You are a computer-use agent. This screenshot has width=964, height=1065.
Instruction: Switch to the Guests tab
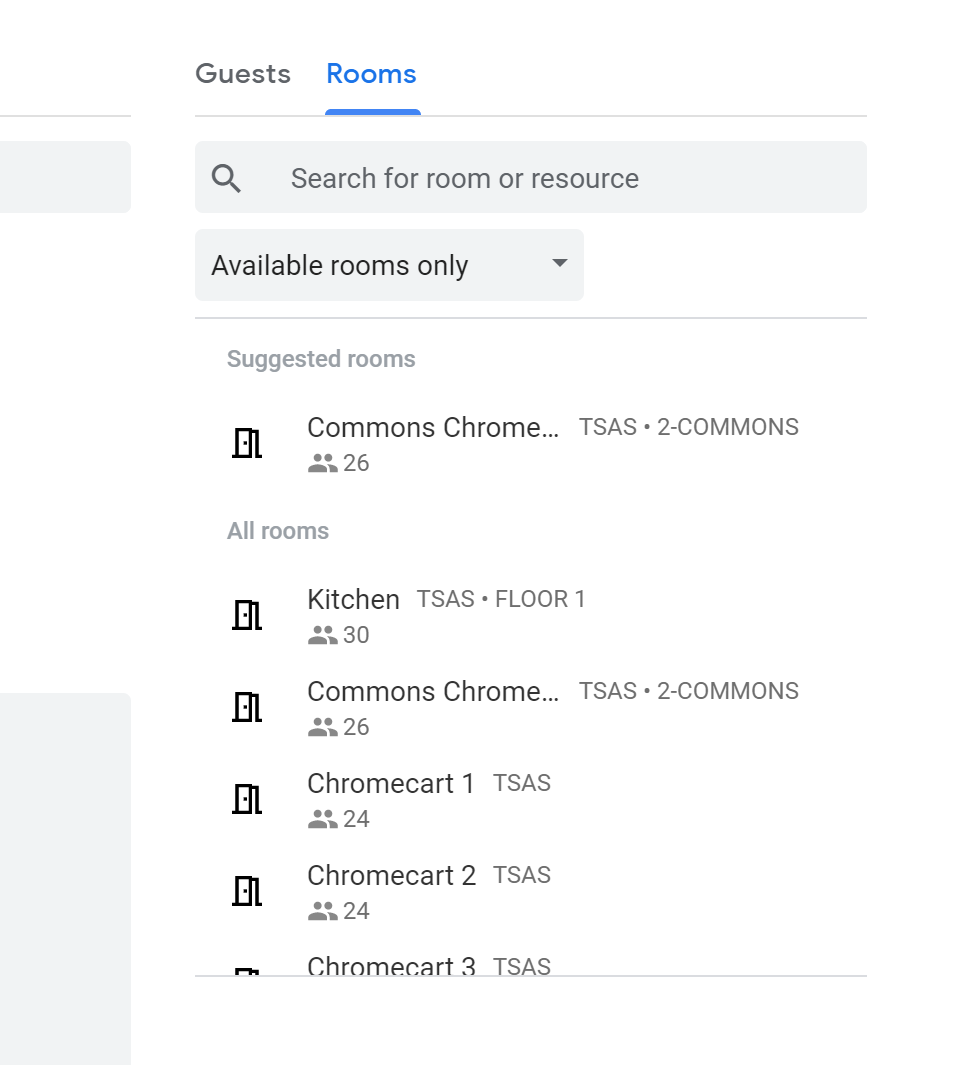pyautogui.click(x=243, y=74)
